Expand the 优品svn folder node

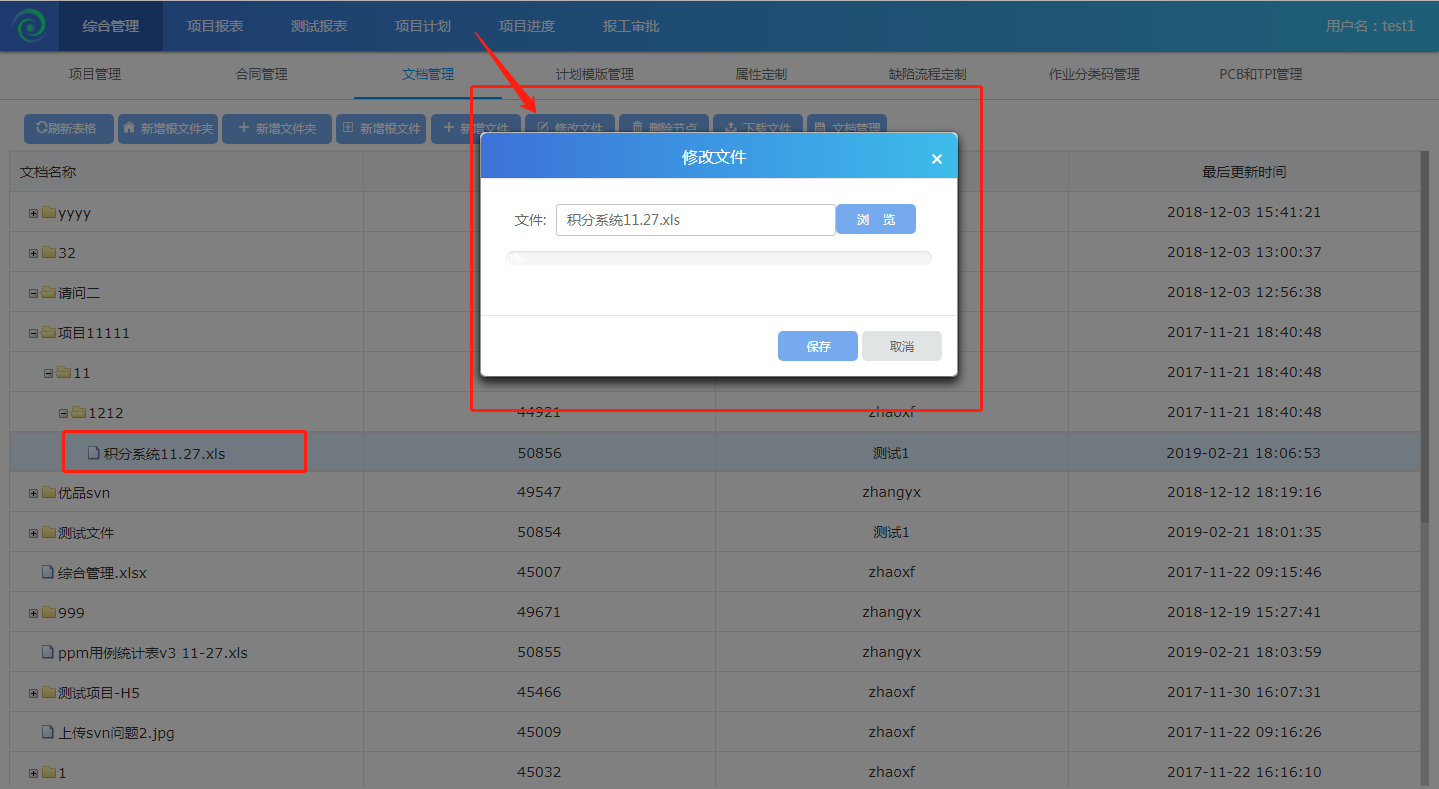[34, 493]
